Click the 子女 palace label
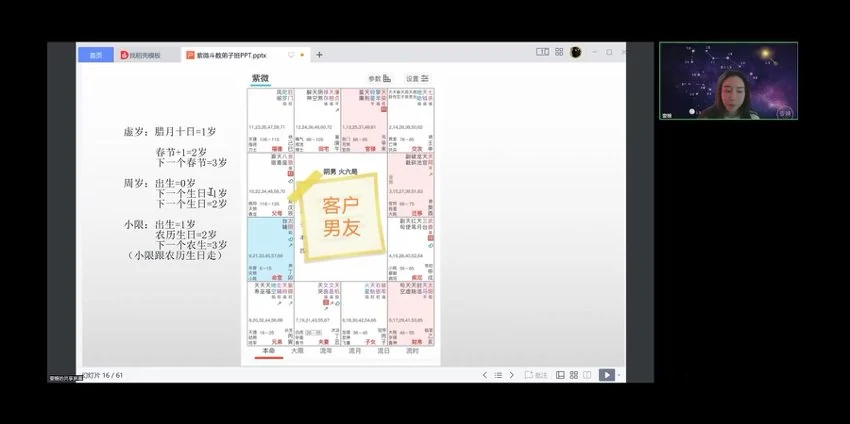The width and height of the screenshot is (850, 424). pyautogui.click(x=371, y=342)
